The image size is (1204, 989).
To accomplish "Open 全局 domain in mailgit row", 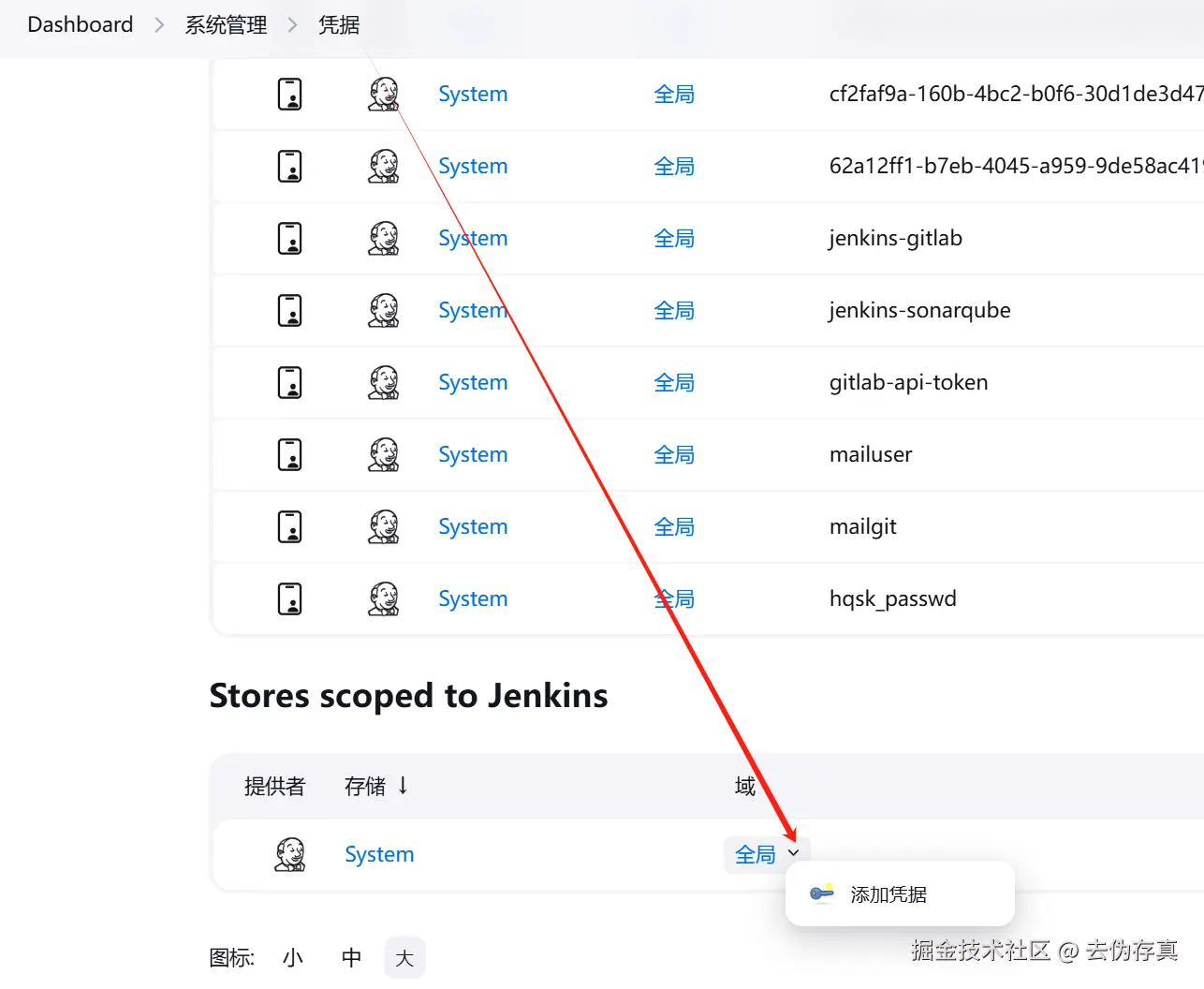I will point(674,527).
